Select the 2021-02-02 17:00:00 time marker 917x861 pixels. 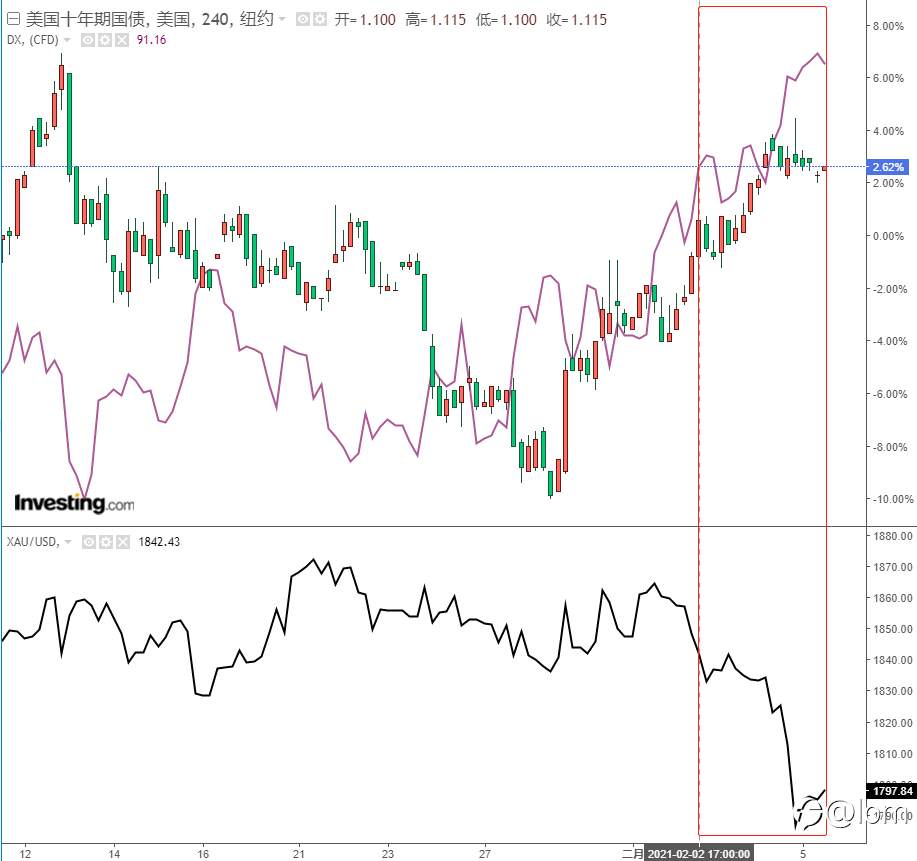698,854
